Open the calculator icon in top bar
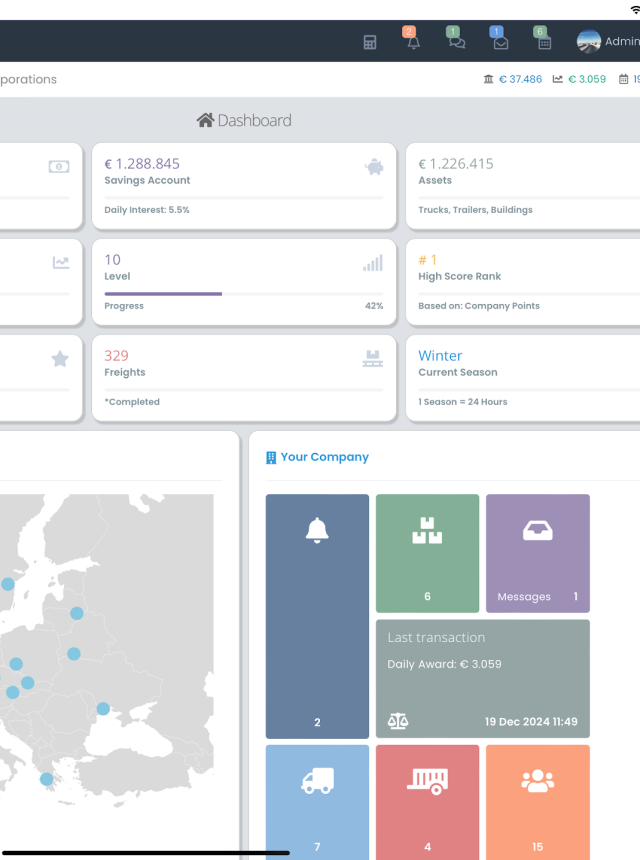The height and width of the screenshot is (860, 640). click(x=370, y=42)
